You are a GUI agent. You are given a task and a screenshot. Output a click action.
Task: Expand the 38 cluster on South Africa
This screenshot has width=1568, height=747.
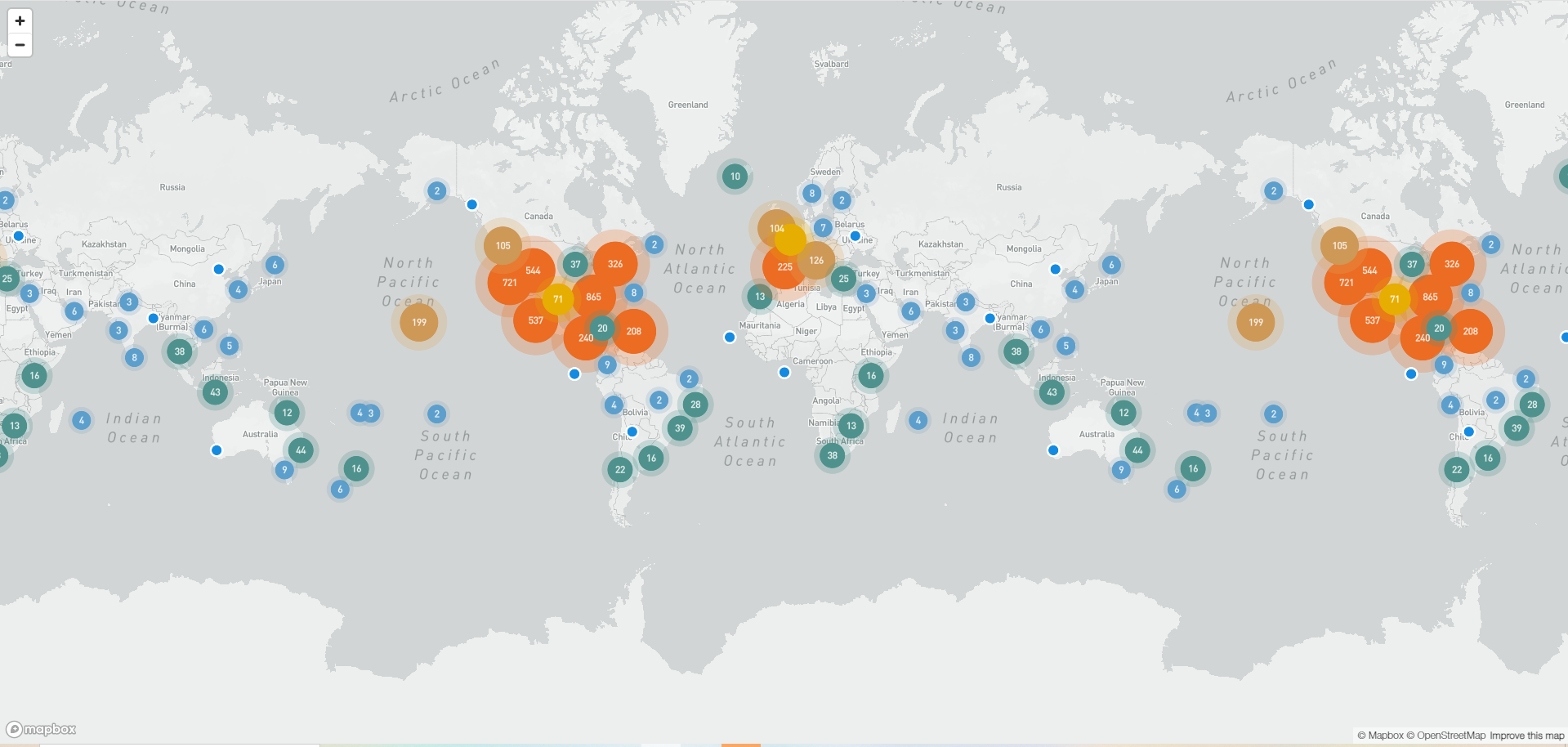(x=832, y=456)
